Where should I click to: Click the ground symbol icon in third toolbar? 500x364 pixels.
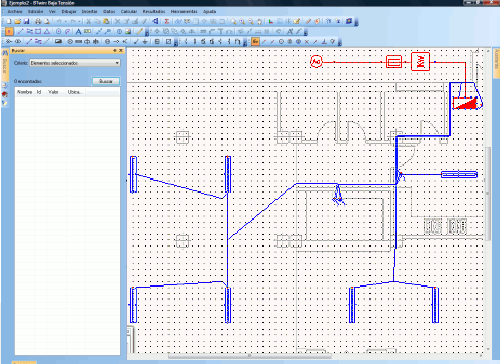point(145,42)
